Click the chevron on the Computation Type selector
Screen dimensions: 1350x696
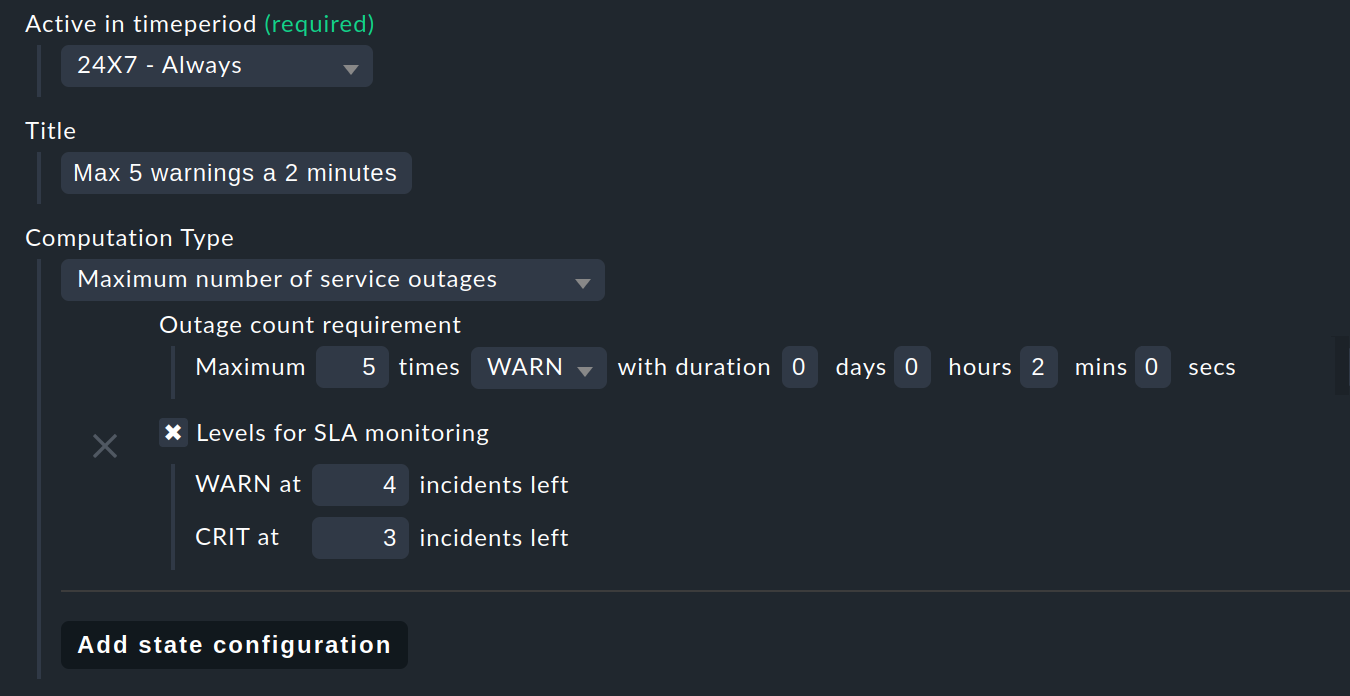583,280
